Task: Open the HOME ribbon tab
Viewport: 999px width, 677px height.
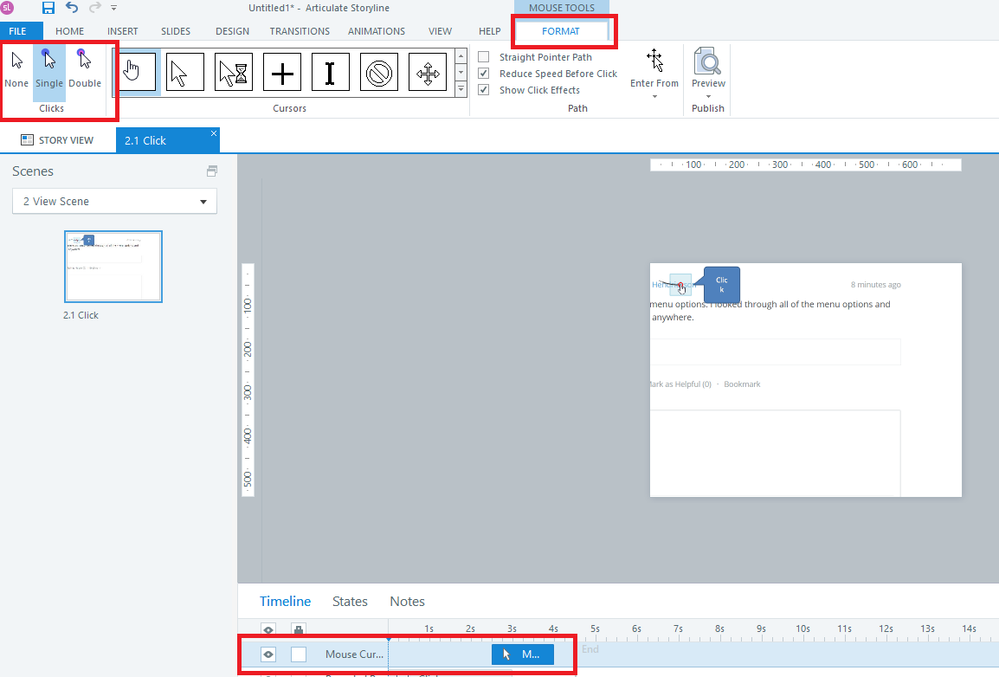Action: point(69,31)
